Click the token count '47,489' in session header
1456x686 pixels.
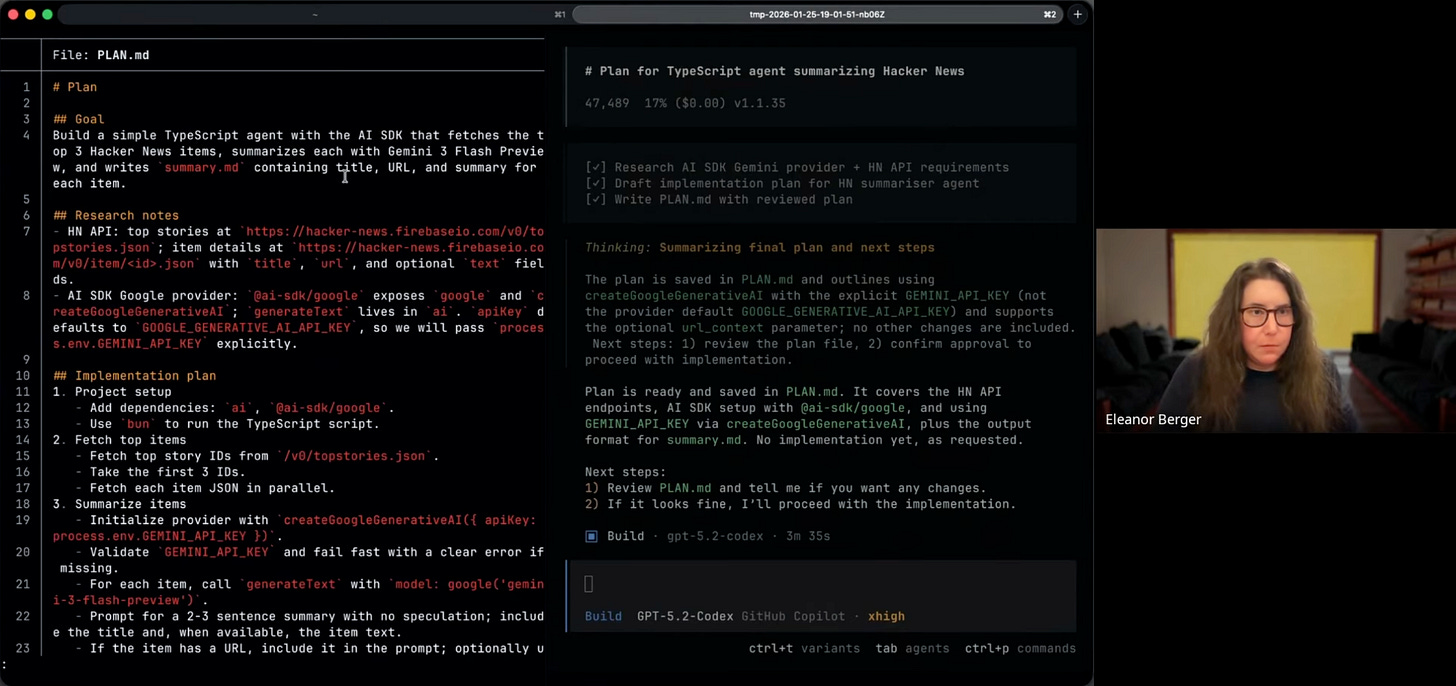(x=607, y=103)
